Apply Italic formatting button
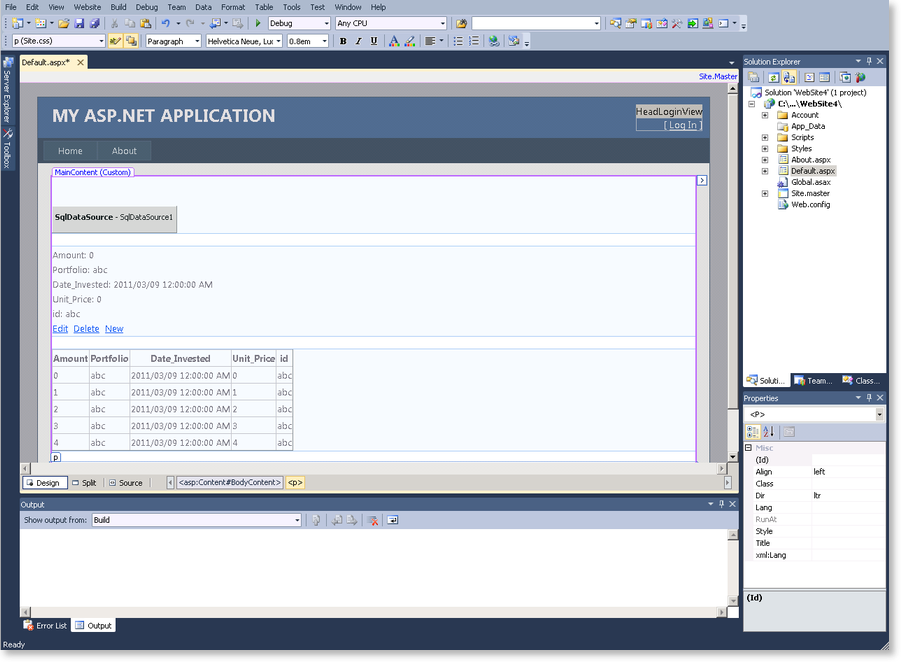The height and width of the screenshot is (662, 901). click(x=359, y=41)
